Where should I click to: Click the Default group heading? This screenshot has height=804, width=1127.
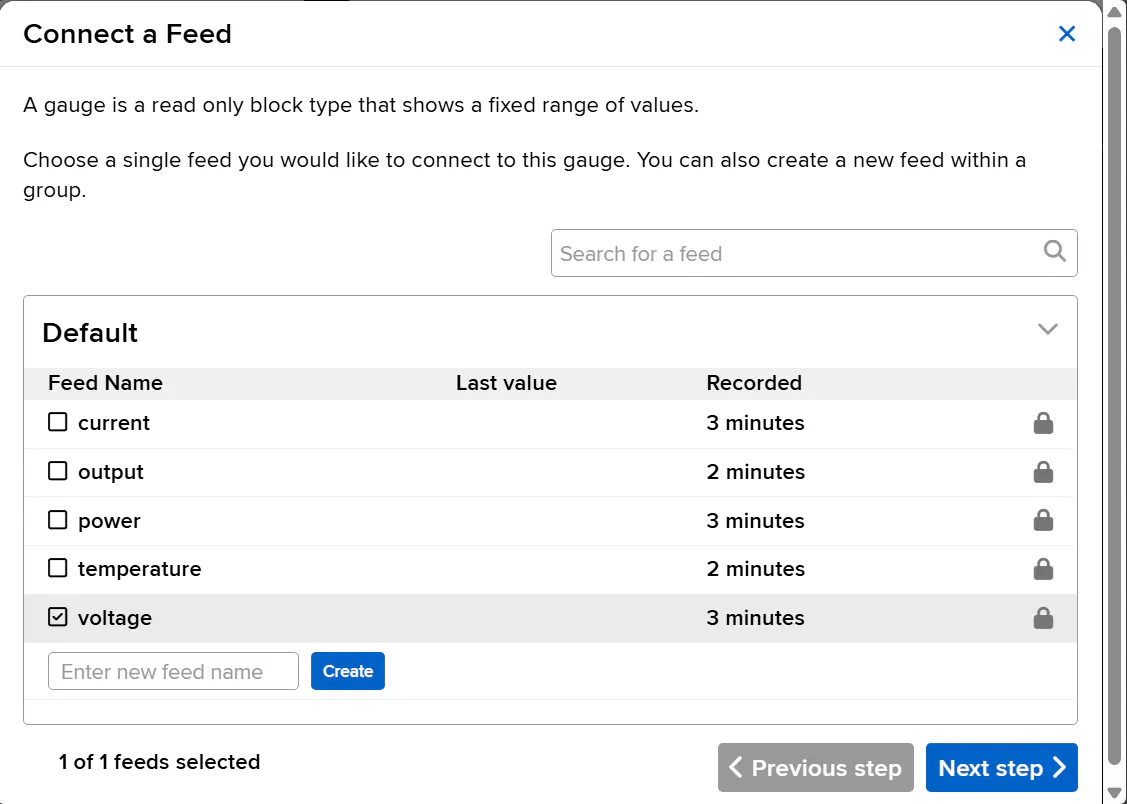pyautogui.click(x=90, y=333)
